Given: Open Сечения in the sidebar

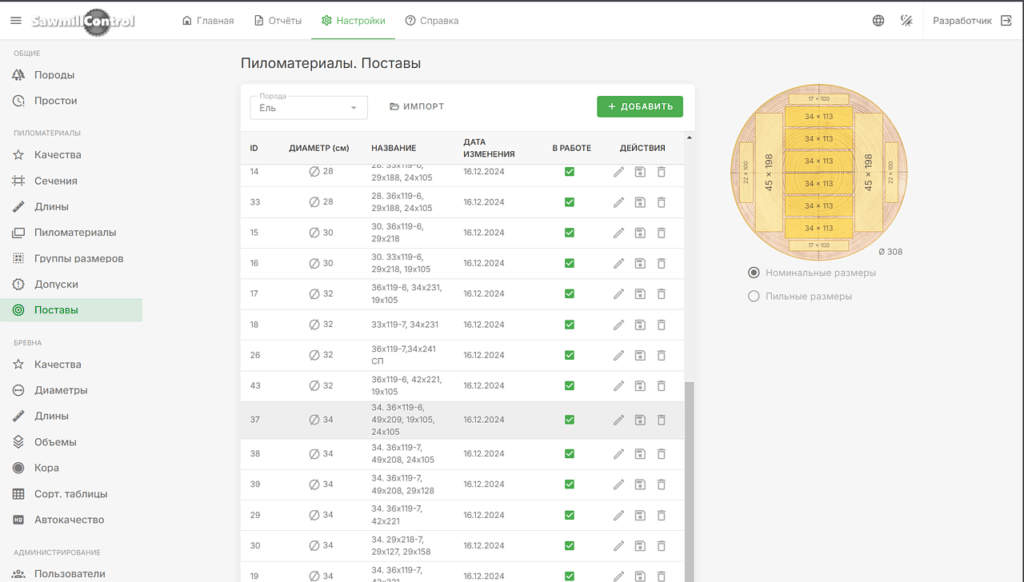Looking at the screenshot, I should 56,181.
